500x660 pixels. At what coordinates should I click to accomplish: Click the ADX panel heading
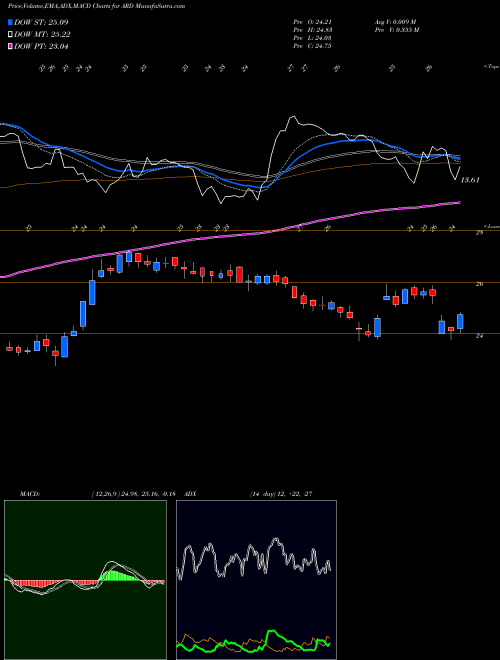coord(191,494)
